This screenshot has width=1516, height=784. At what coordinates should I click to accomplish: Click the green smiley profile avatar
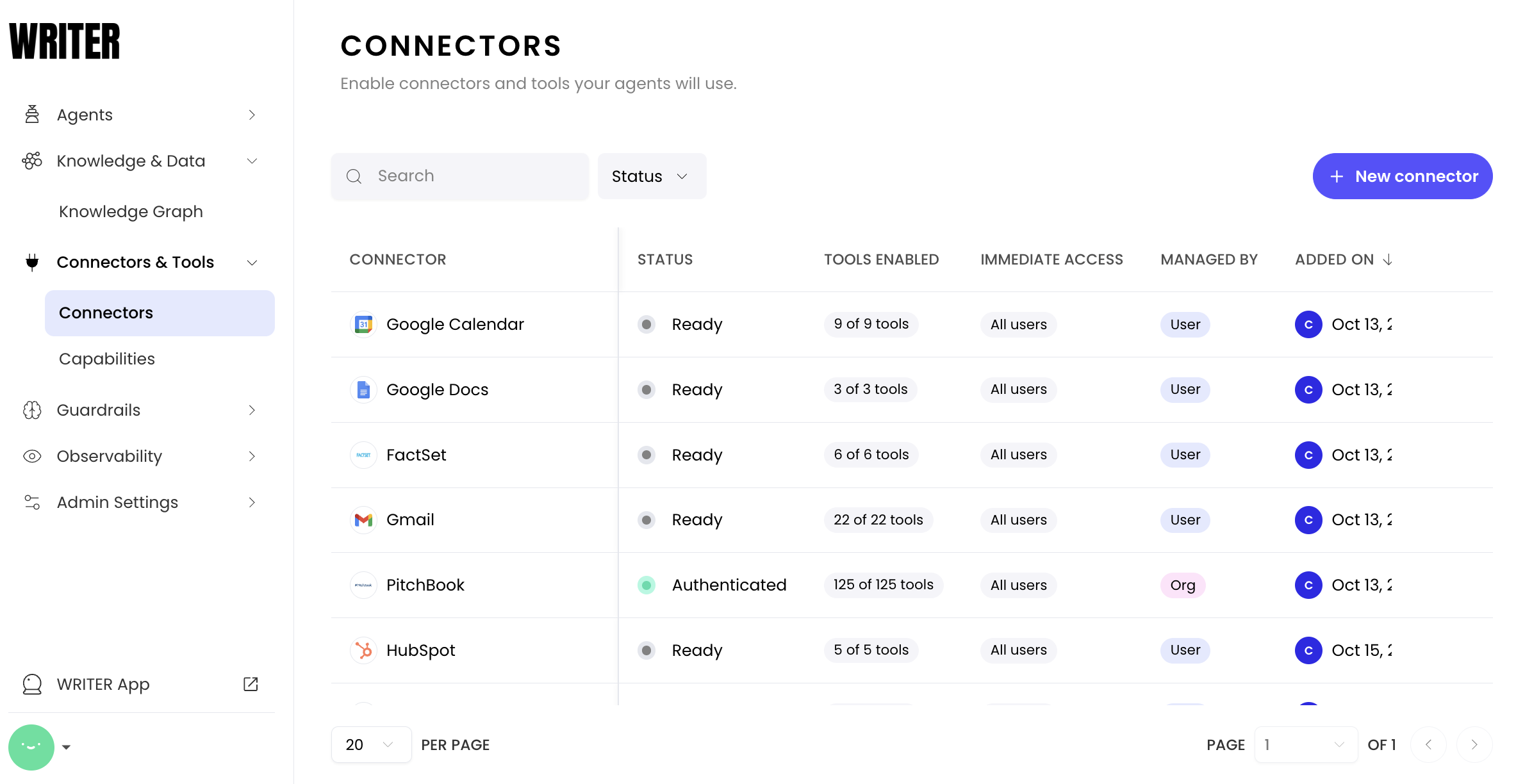point(31,746)
